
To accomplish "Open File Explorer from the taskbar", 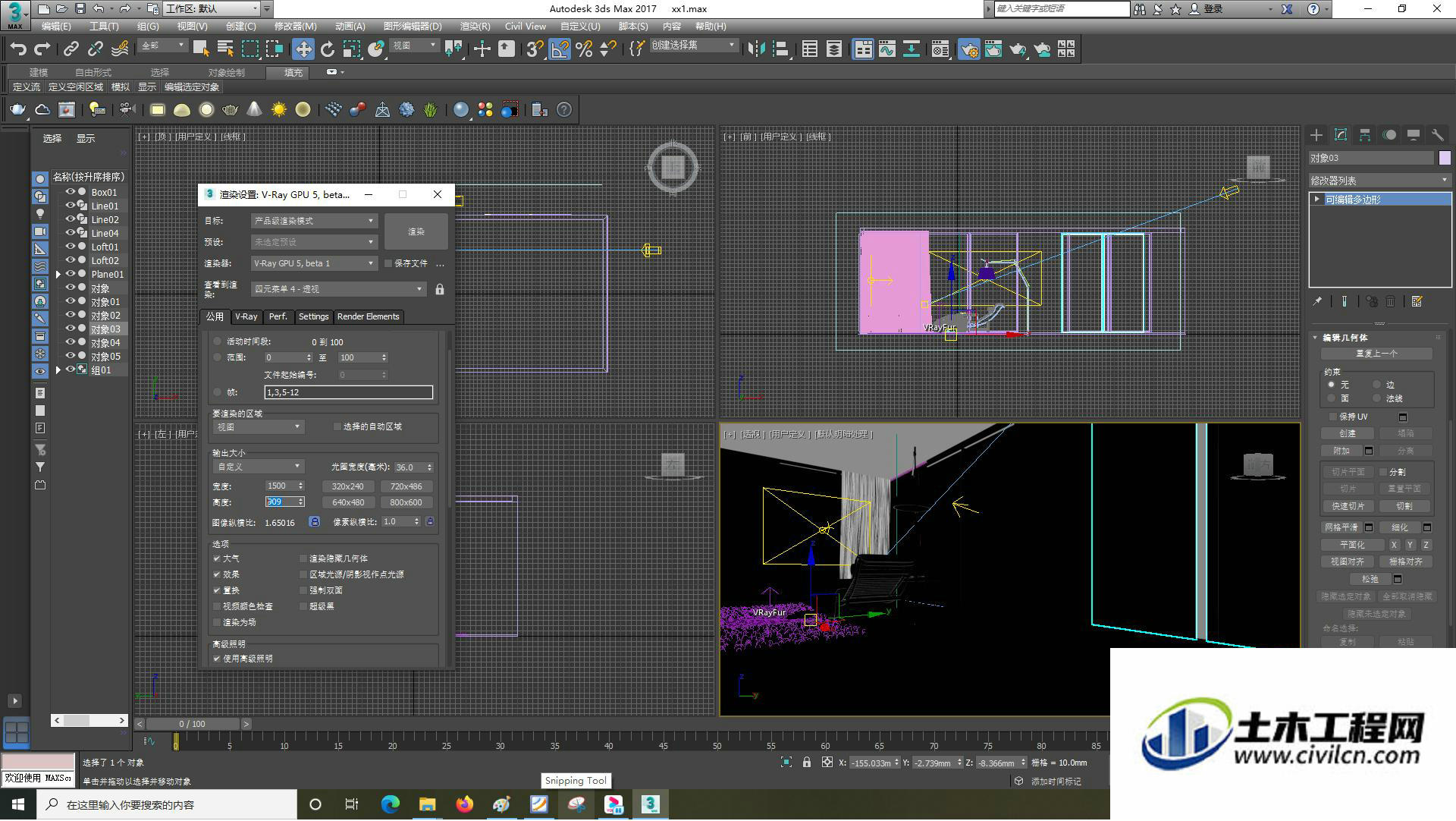I will (427, 805).
